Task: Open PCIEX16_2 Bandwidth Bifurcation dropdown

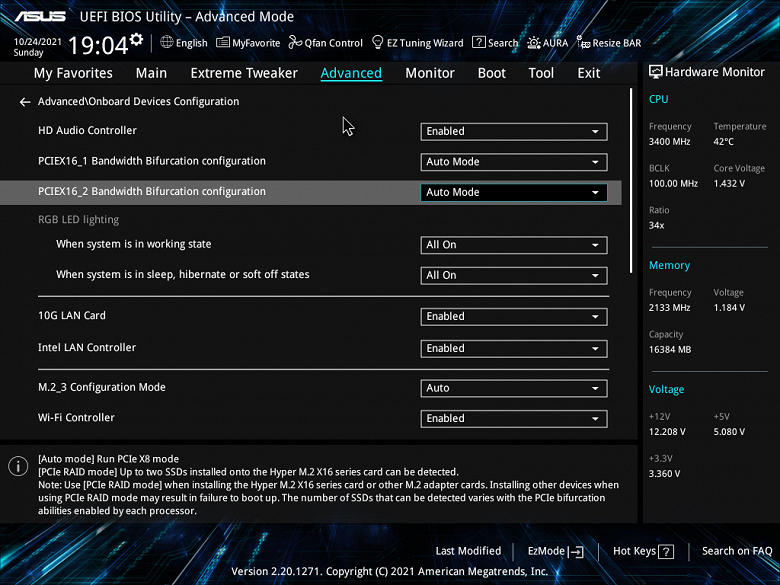Action: [x=514, y=193]
